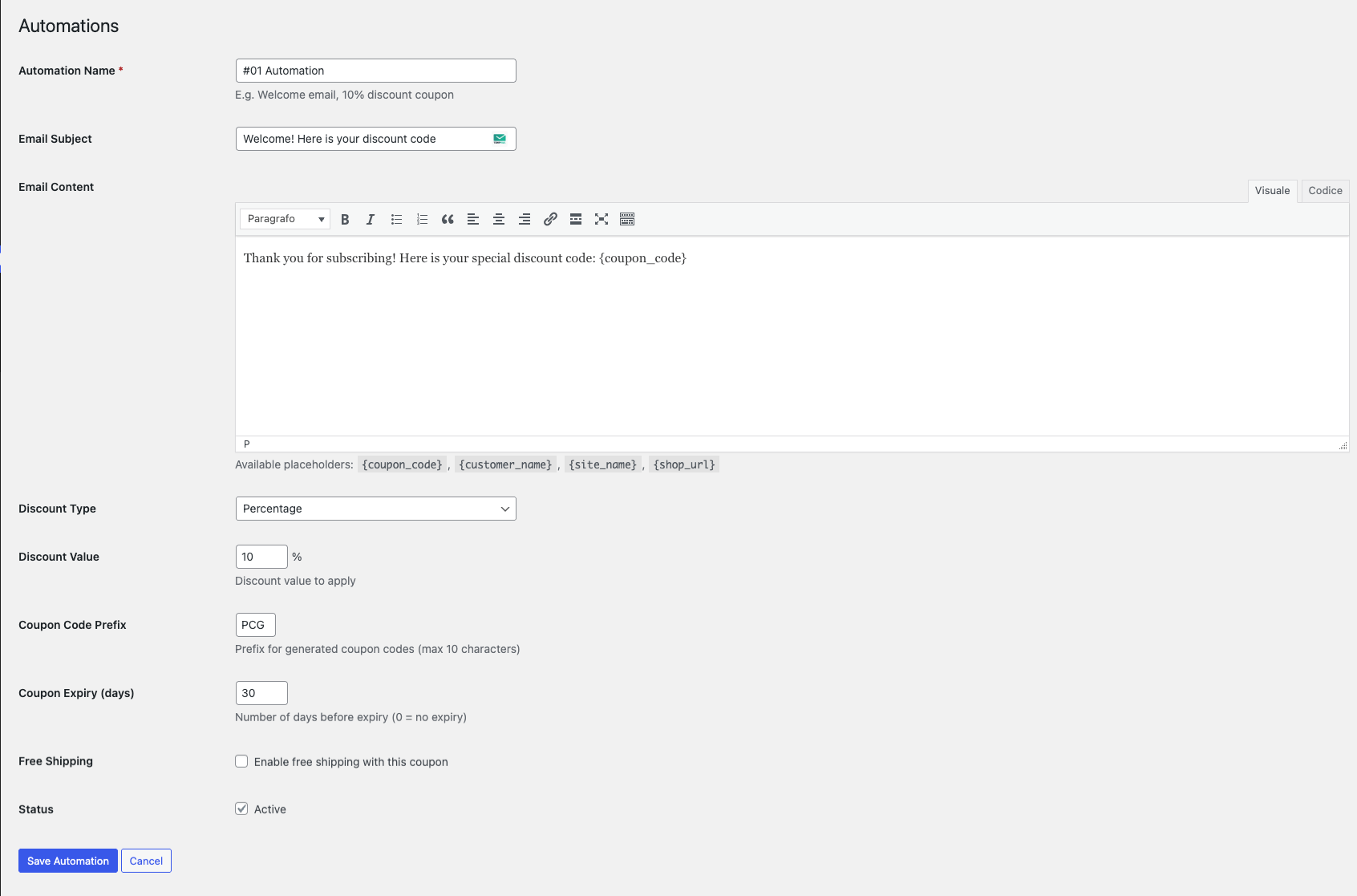Toggle the Insert Read More tag
The width and height of the screenshot is (1357, 896).
tap(576, 219)
